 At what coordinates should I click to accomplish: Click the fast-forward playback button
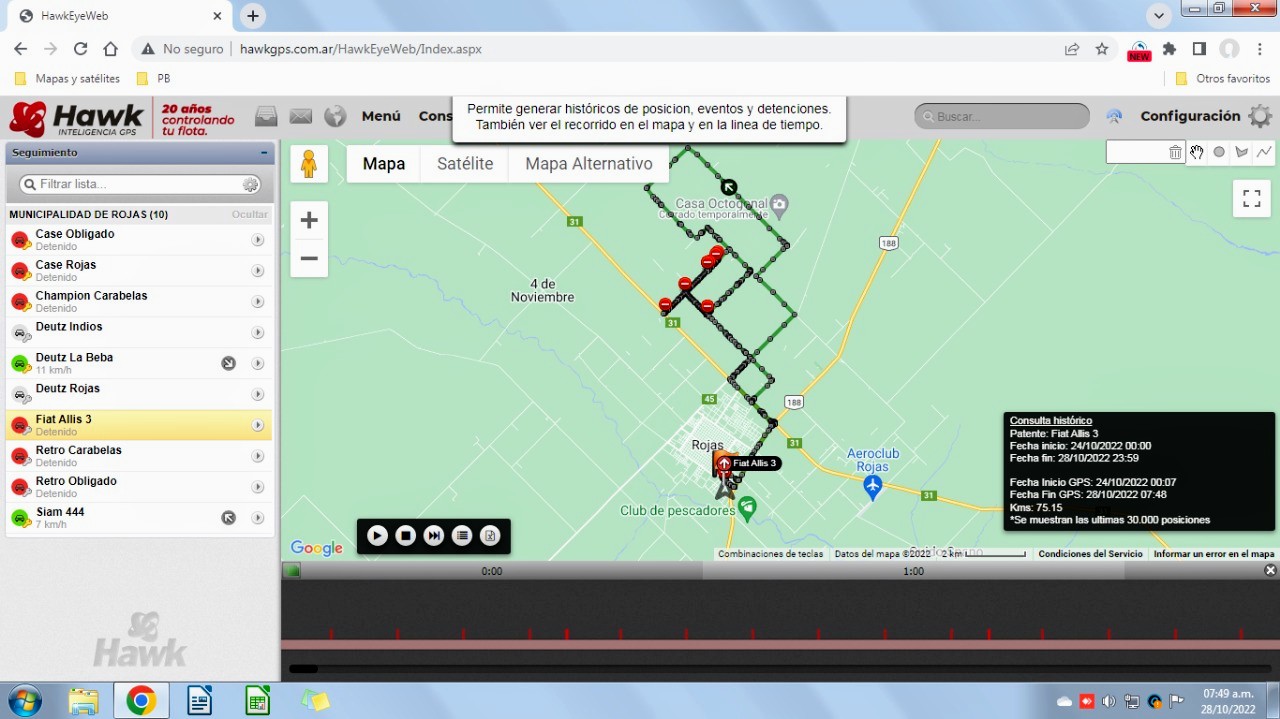tap(434, 536)
